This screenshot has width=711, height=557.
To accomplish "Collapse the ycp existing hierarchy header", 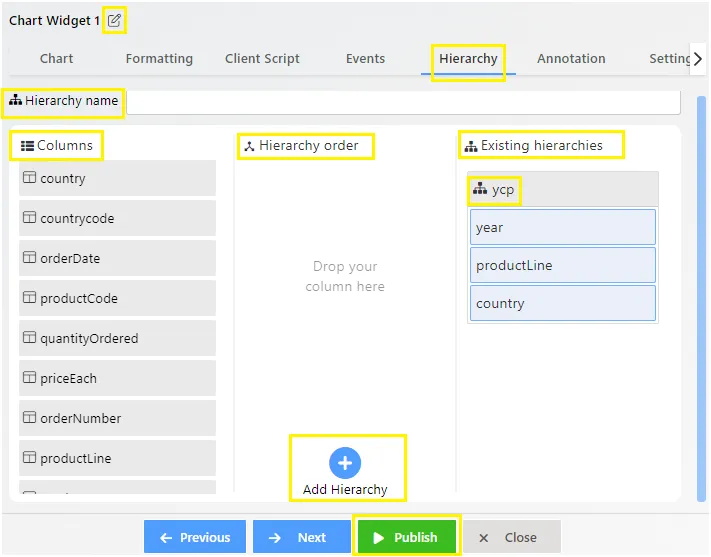I will coord(563,189).
